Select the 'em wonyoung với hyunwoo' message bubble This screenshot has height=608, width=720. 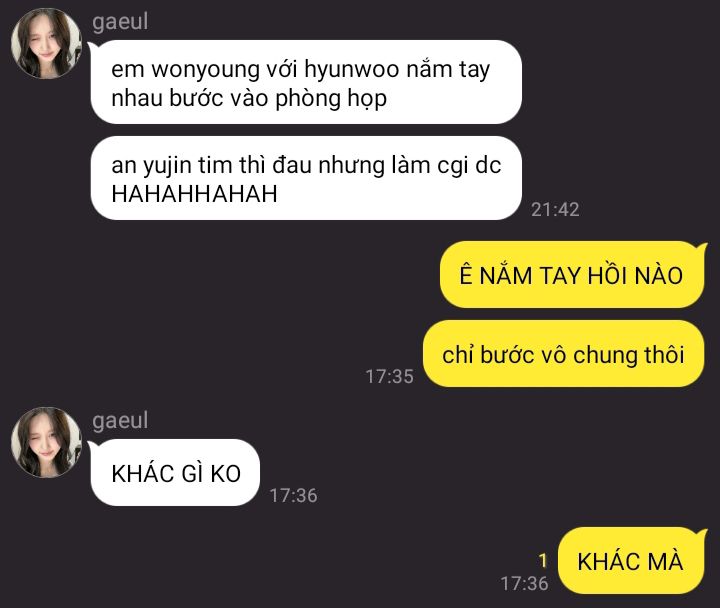(x=306, y=82)
